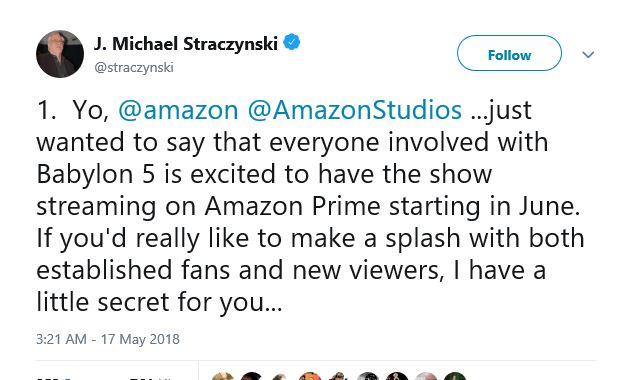The width and height of the screenshot is (631, 380).
Task: Expand the tweet options chevron menu
Action: [x=588, y=54]
